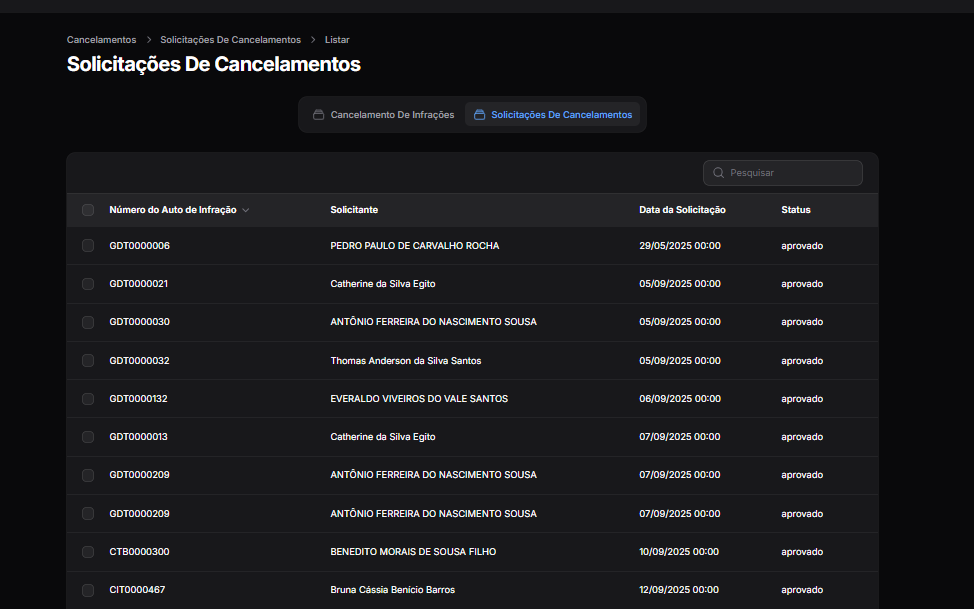Image resolution: width=974 pixels, height=609 pixels.
Task: Open Solicitações De Cancelamentos breadcrumb link
Action: [x=230, y=40]
